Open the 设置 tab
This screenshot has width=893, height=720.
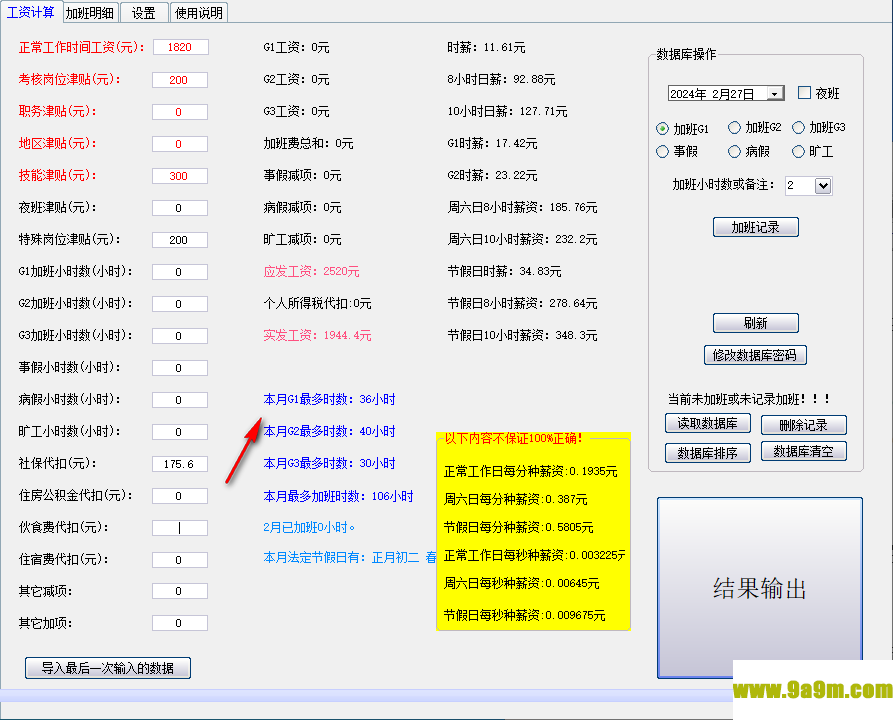[144, 13]
